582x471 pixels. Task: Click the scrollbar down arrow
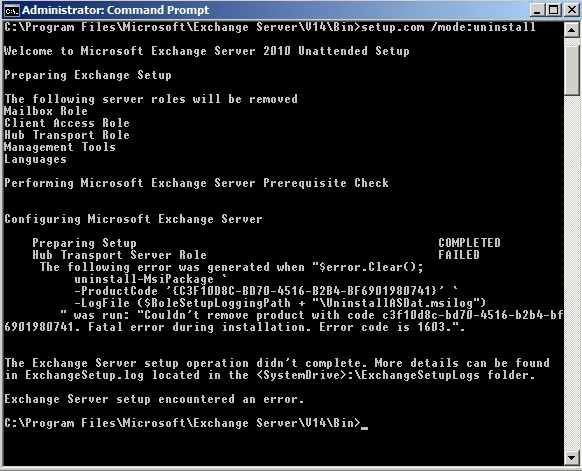[572, 457]
